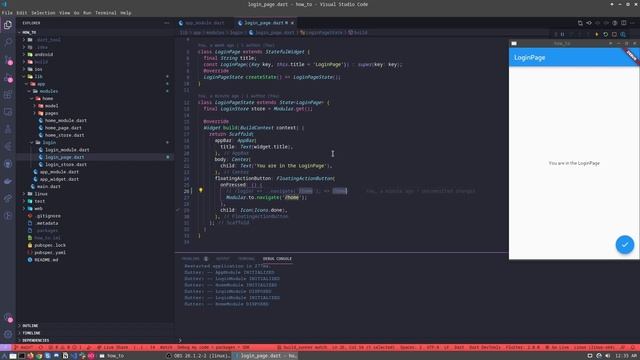Screen dimensions: 640x360
Task: Click the lightbulb code action icon
Action: pos(201,190)
